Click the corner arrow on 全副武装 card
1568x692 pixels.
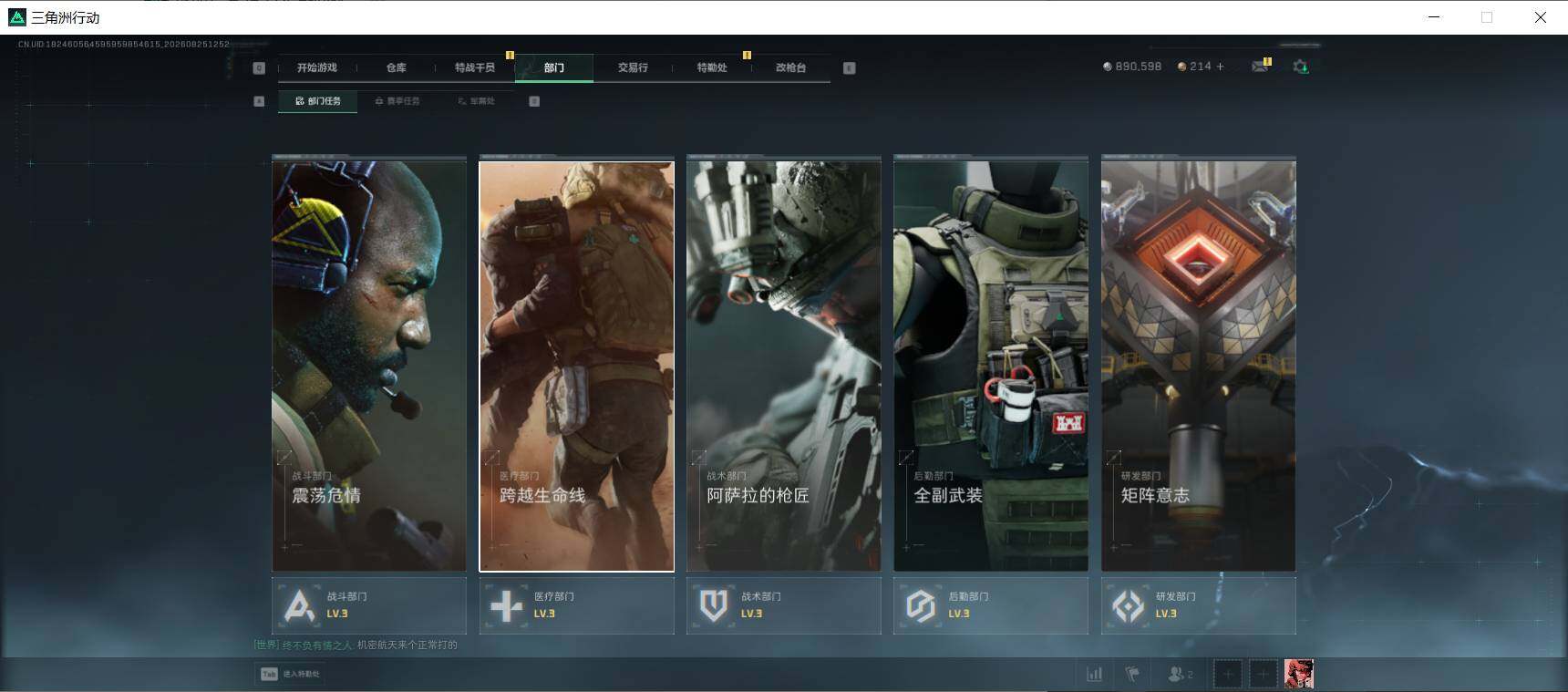(906, 457)
